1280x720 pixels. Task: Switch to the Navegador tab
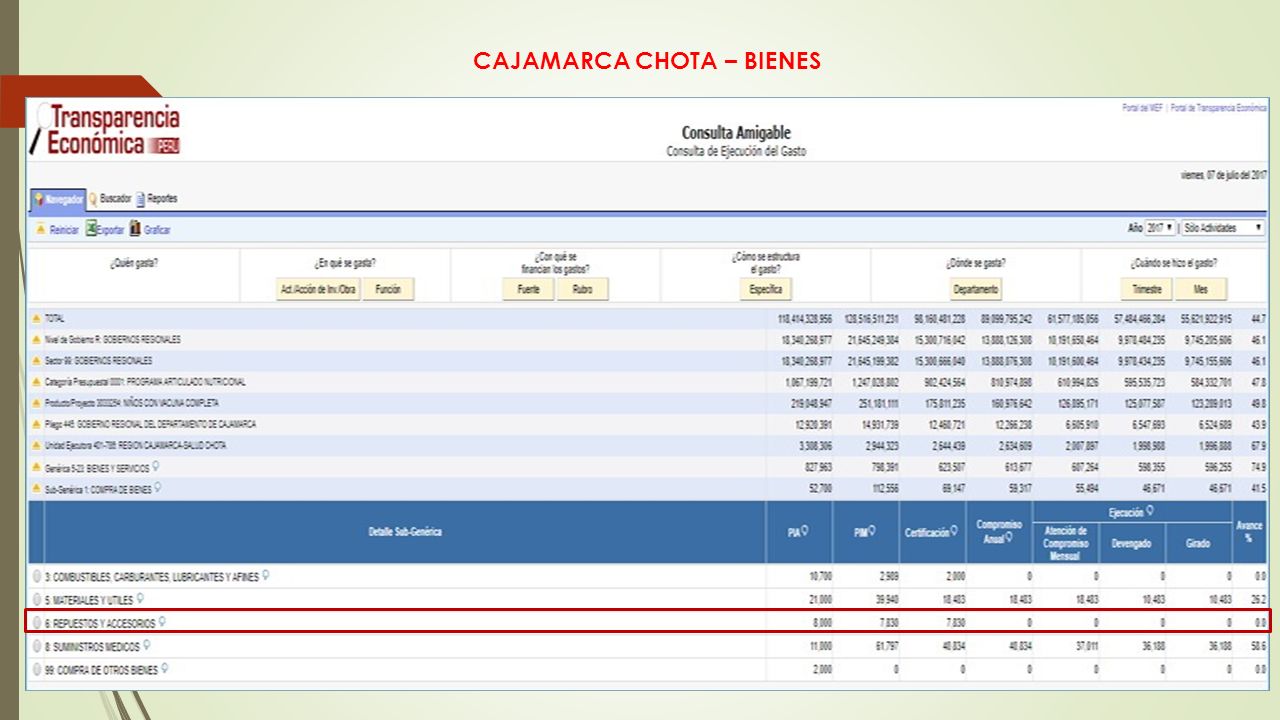coord(58,199)
